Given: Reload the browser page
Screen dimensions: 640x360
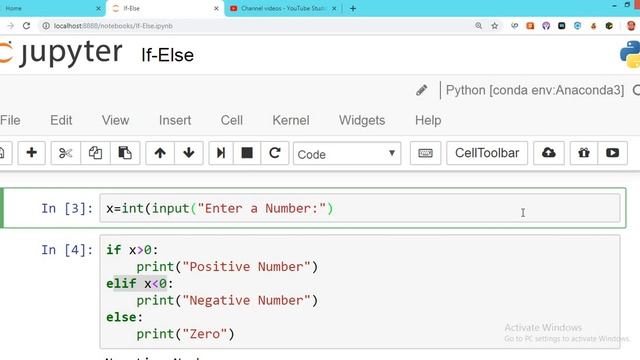Looking at the screenshot, I should coord(27,26).
